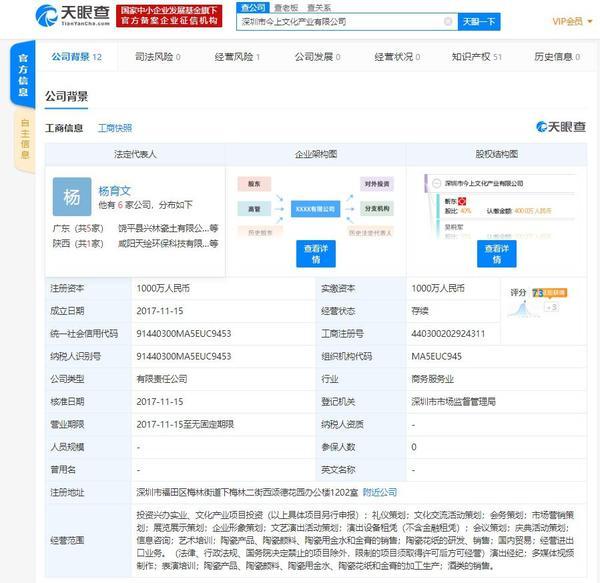The width and height of the screenshot is (600, 583).
Task: Select unified credit code 91440300MA5EUC9453
Action: [x=184, y=334]
